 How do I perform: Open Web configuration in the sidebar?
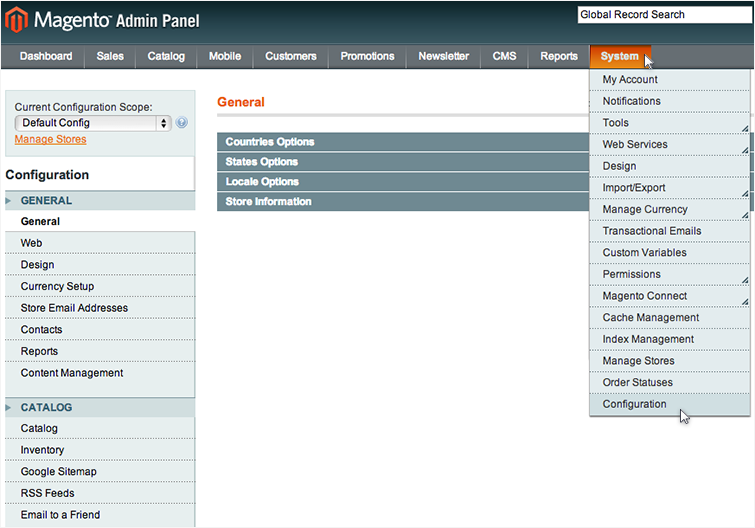tap(100, 243)
